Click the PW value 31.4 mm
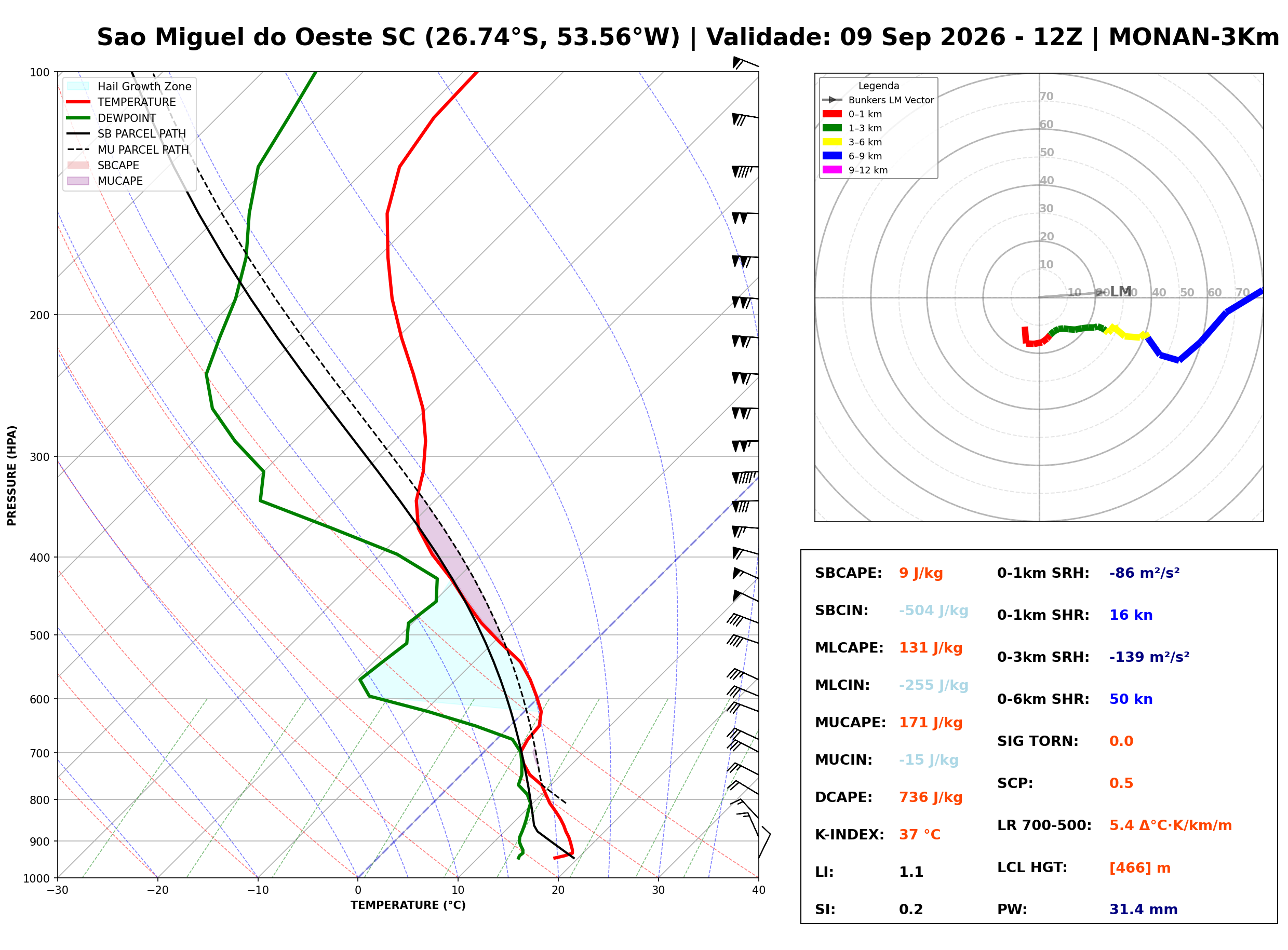Viewport: 1288px width, 950px height. (1144, 910)
